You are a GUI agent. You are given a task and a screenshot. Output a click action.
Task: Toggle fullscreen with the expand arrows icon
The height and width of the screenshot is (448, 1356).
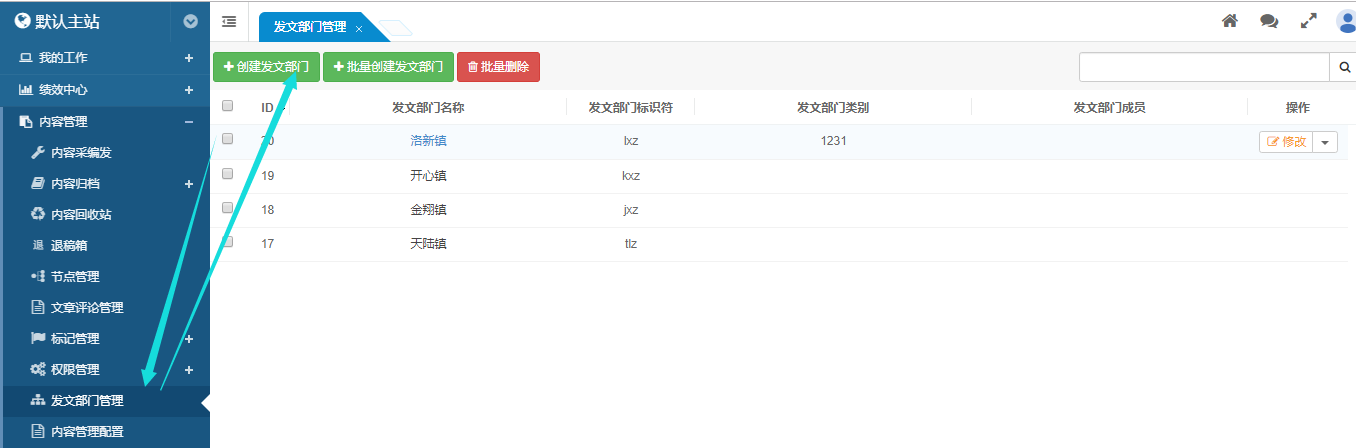pos(1308,21)
